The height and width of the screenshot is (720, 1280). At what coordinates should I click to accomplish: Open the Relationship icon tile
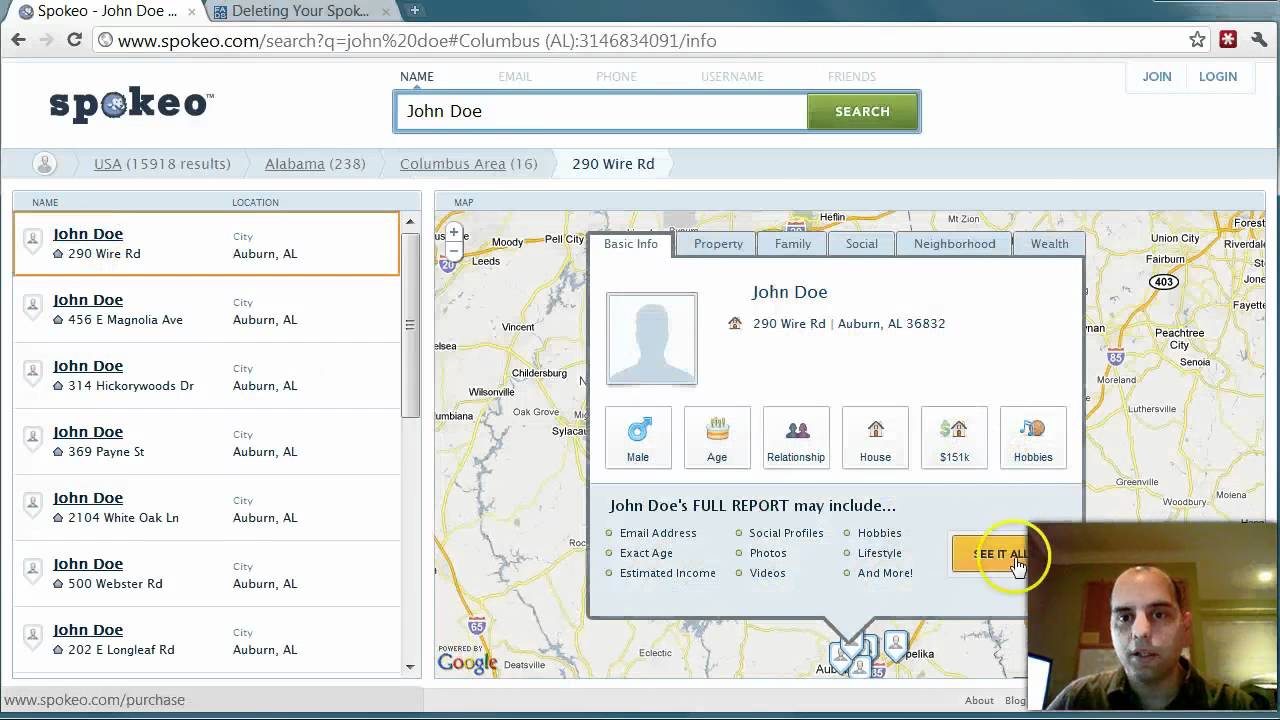point(796,437)
